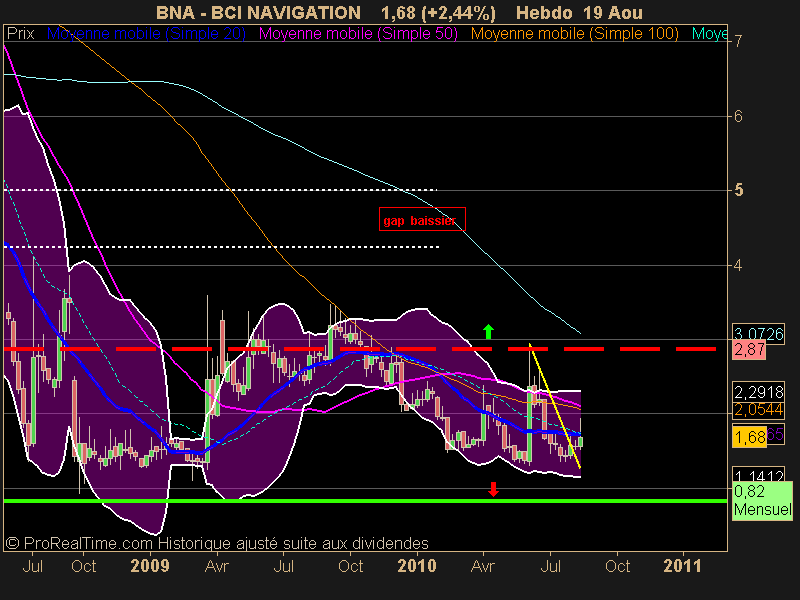Click the chart title 'BNA - BCI NAVIGATION'
The width and height of the screenshot is (800, 600).
258,13
